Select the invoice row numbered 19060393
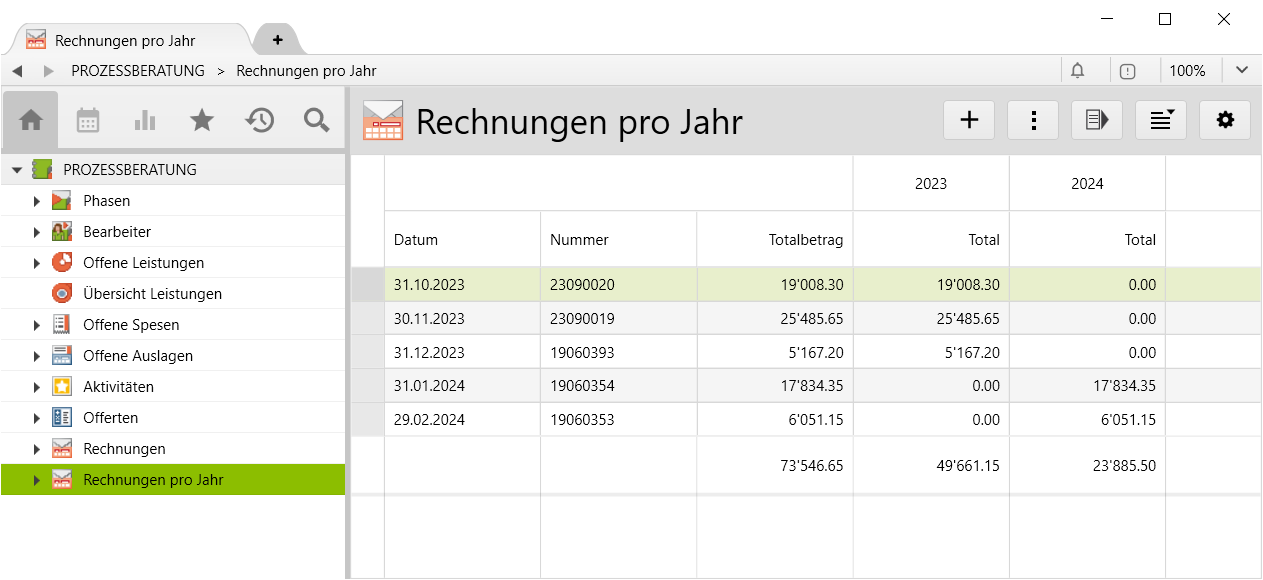 pyautogui.click(x=587, y=354)
